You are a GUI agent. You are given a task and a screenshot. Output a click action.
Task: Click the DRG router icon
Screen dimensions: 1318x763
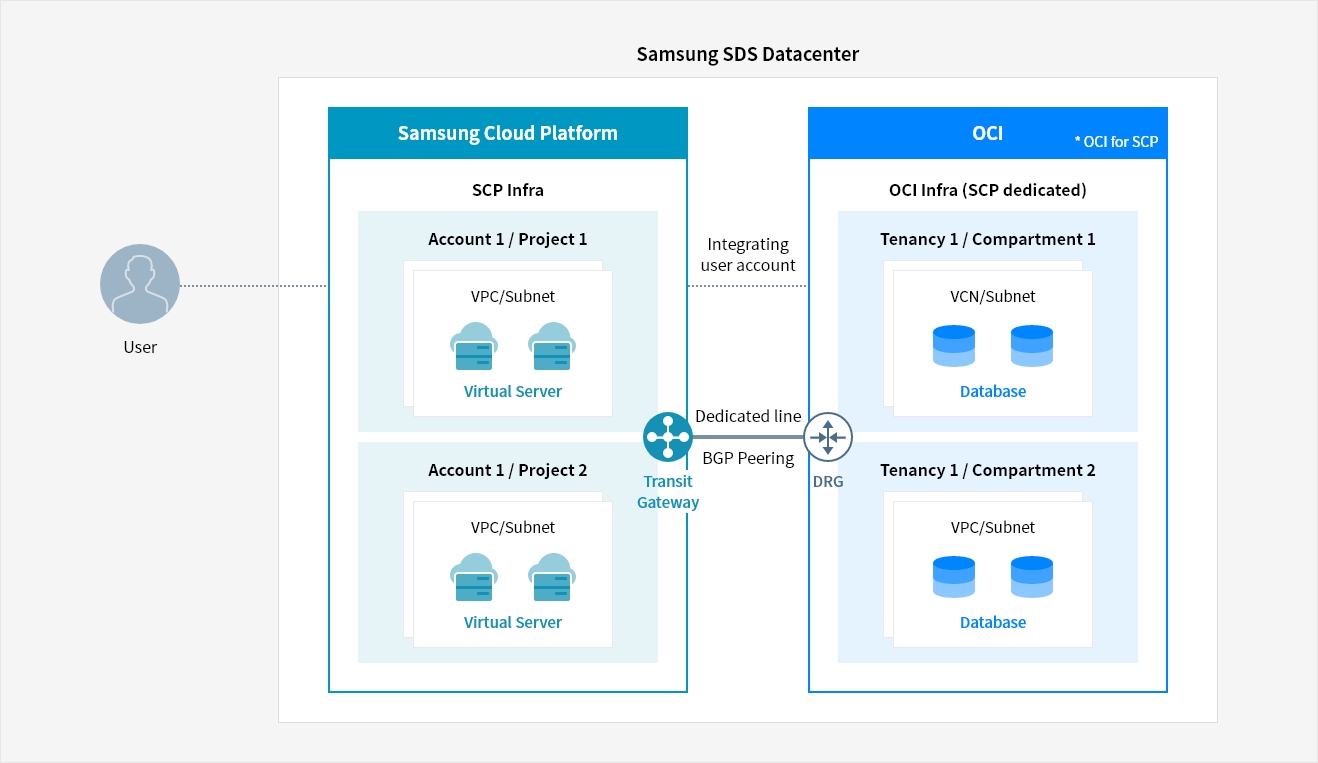(x=828, y=437)
